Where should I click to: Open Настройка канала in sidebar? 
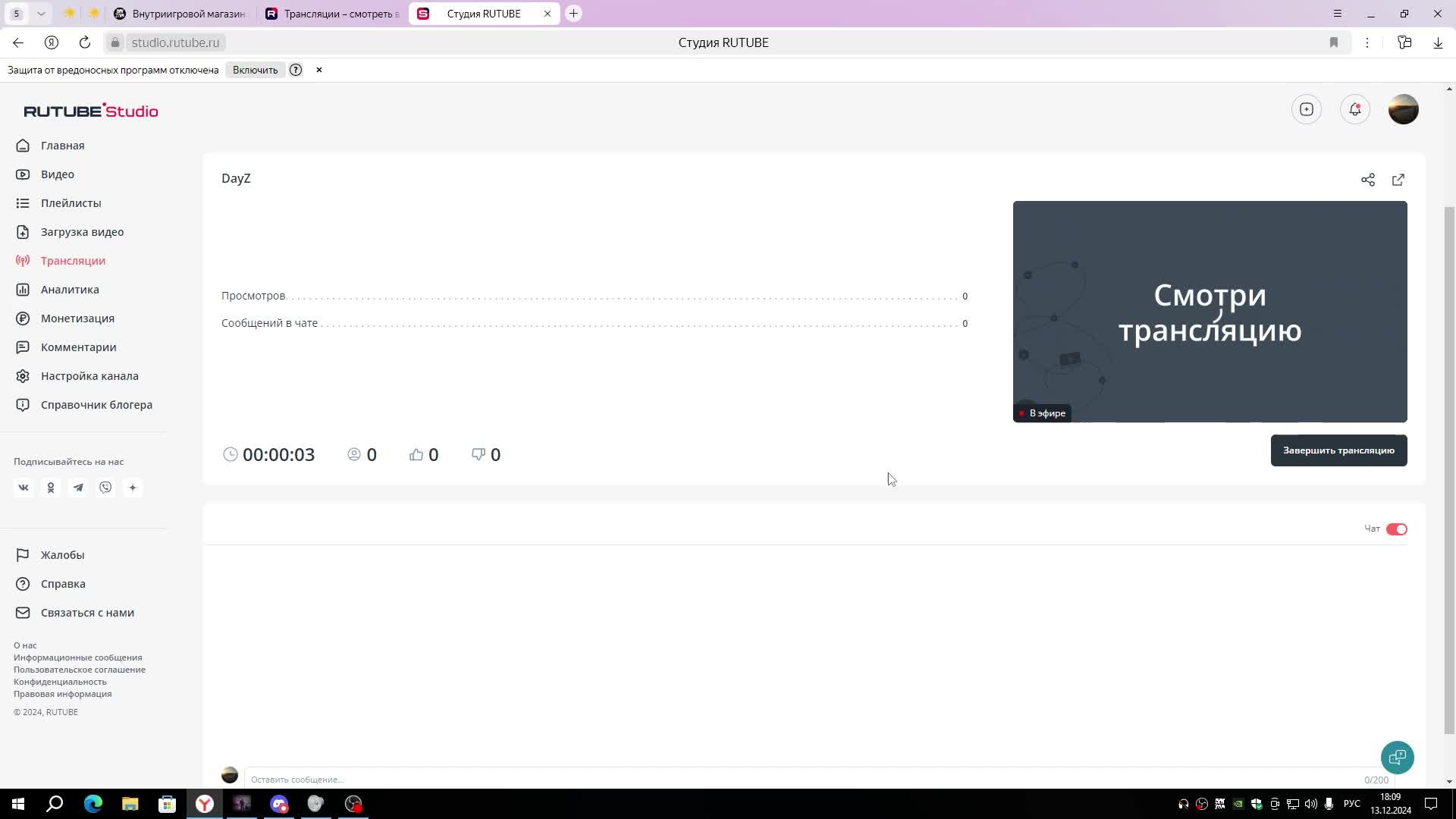tap(89, 376)
